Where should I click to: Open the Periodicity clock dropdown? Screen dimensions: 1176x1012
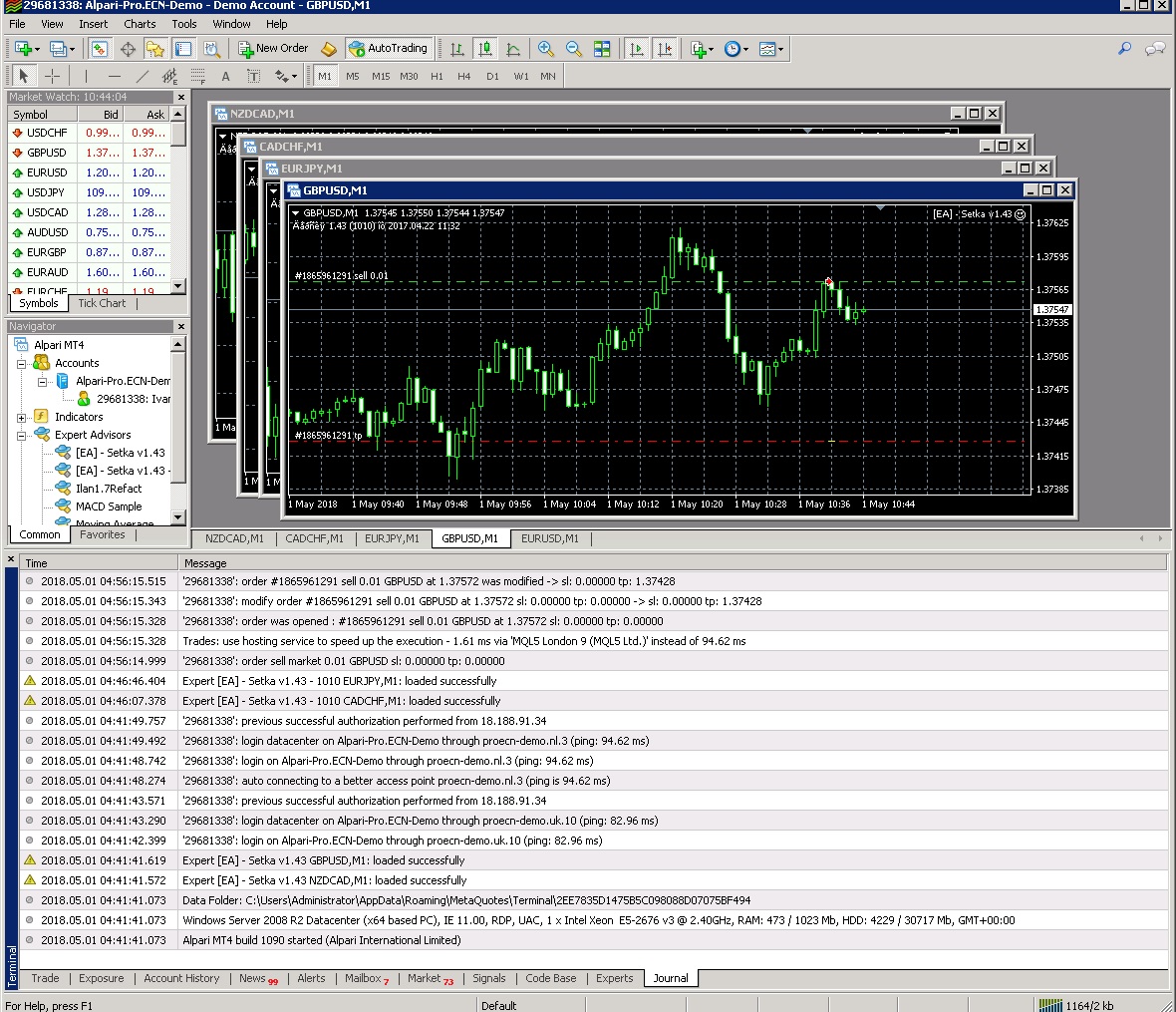click(736, 49)
